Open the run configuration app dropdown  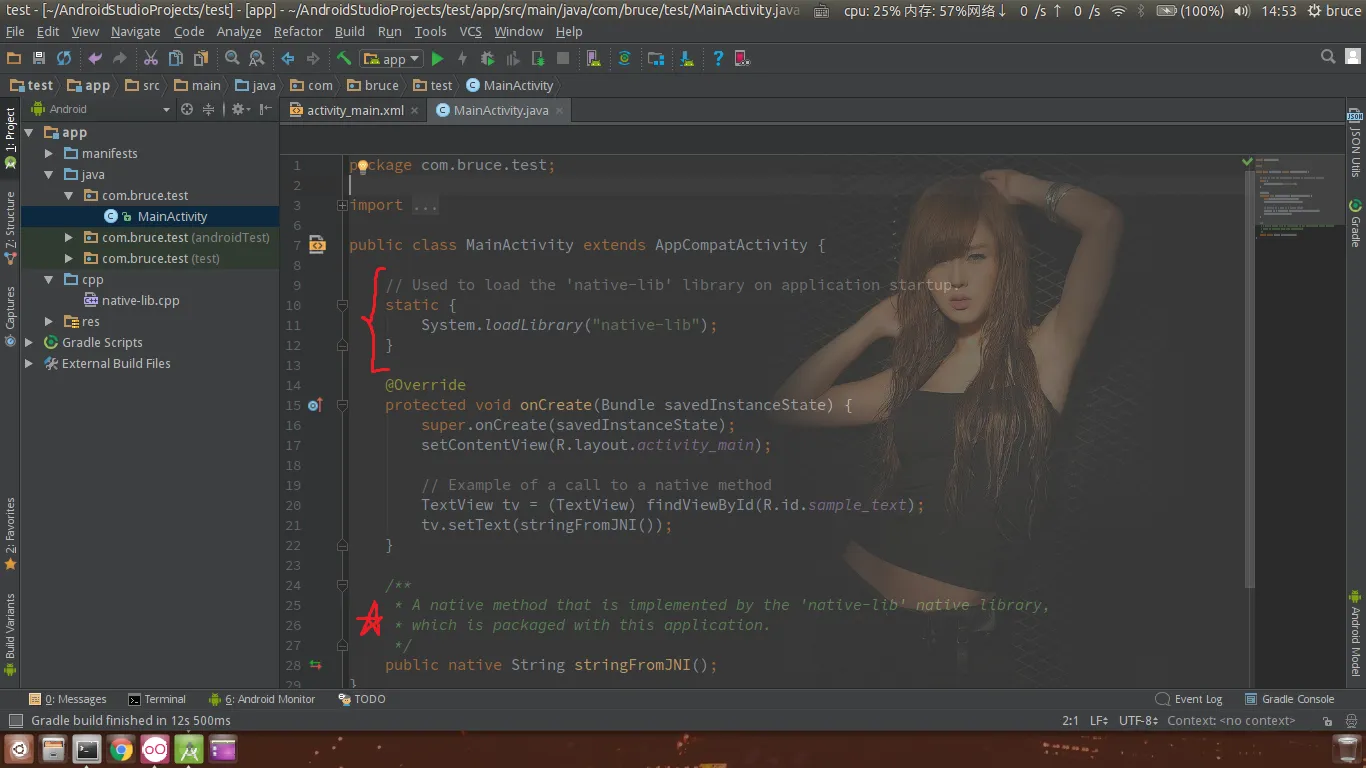tap(392, 59)
